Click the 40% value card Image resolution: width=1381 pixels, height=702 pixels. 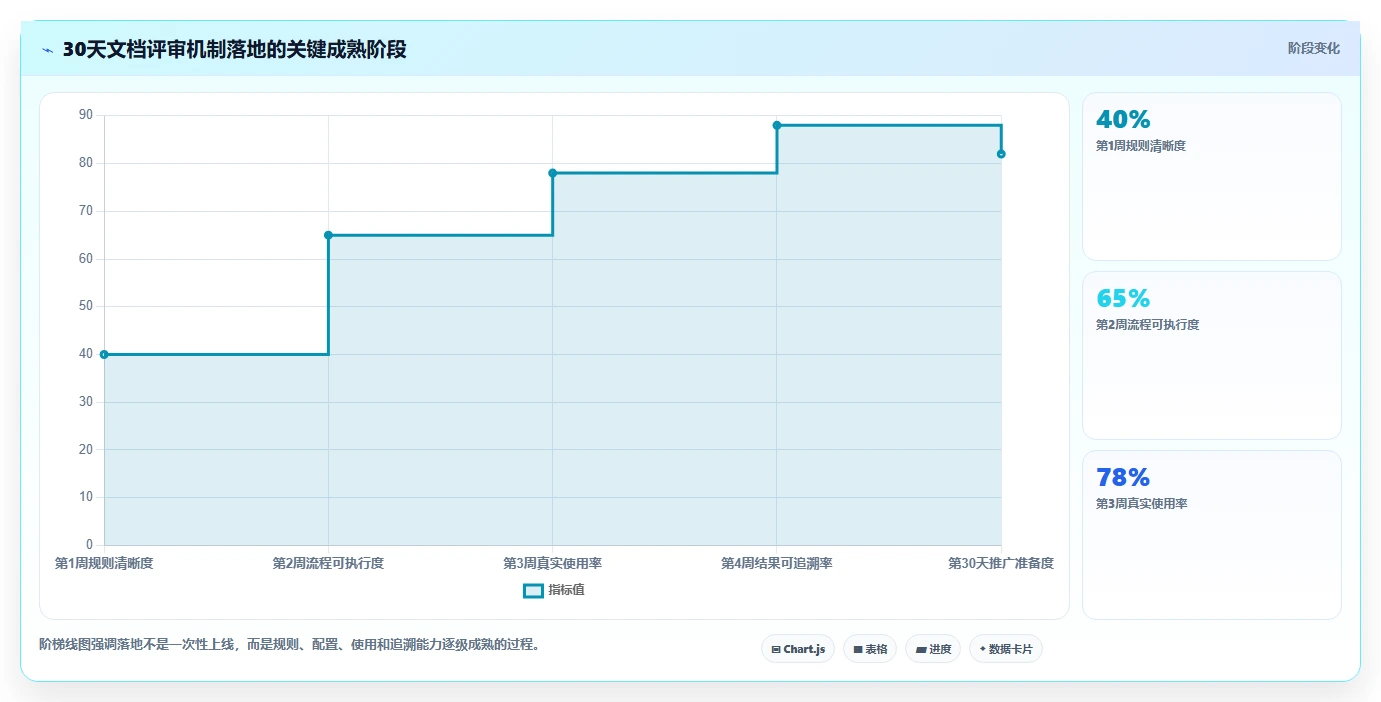1212,177
